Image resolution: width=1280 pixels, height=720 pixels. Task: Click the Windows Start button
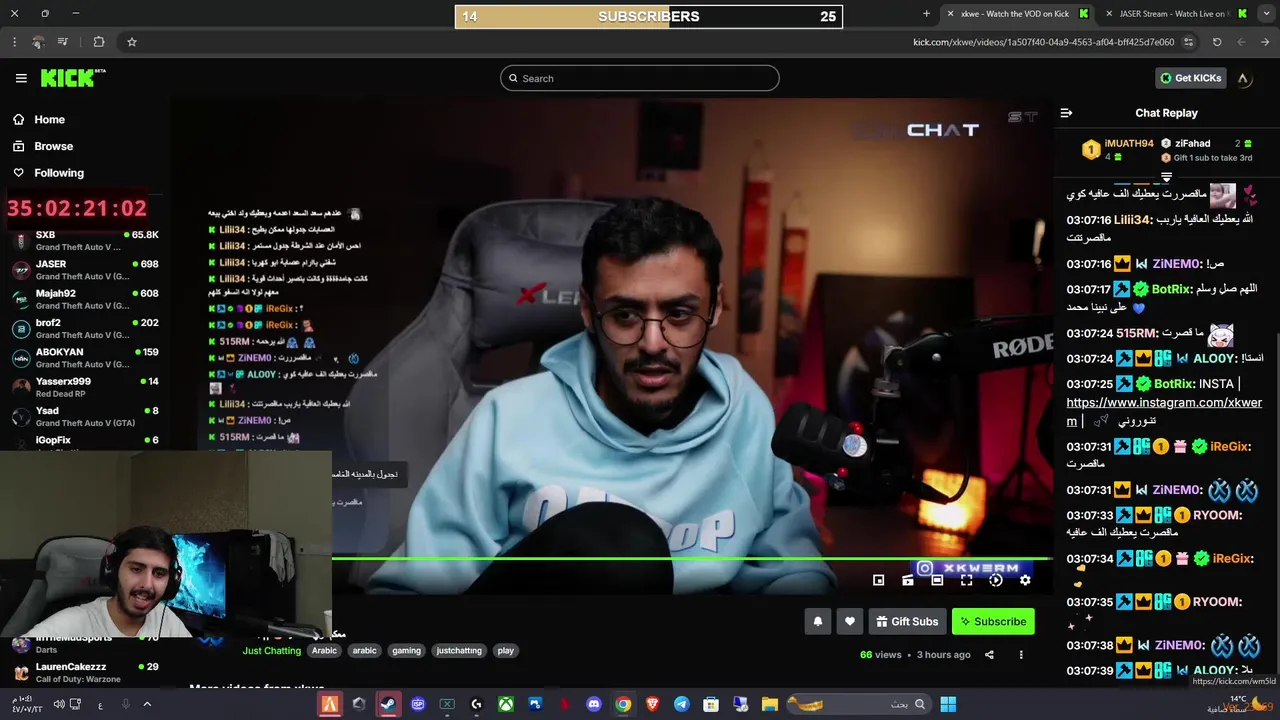948,704
